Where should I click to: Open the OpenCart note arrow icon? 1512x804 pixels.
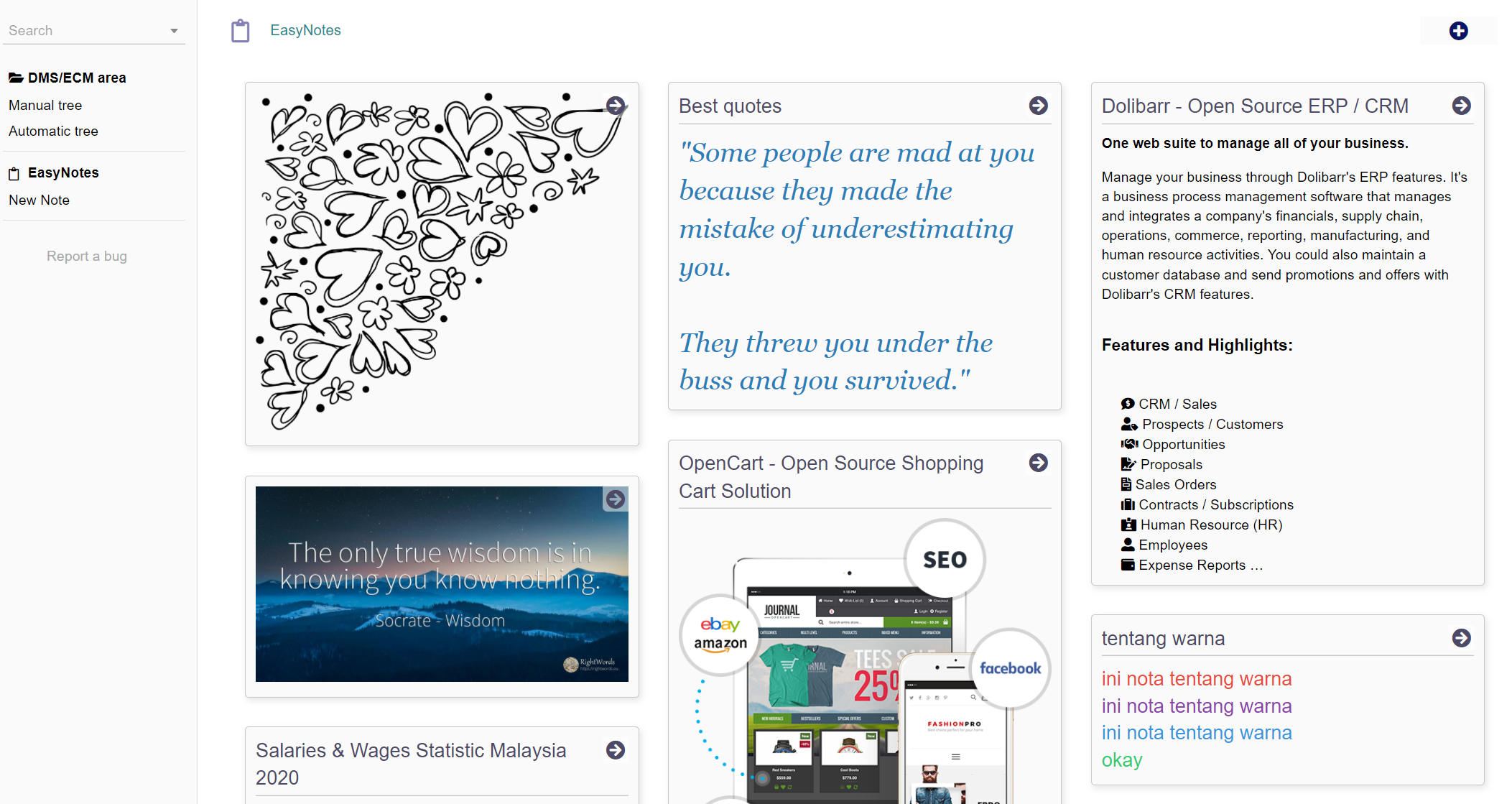pos(1038,463)
